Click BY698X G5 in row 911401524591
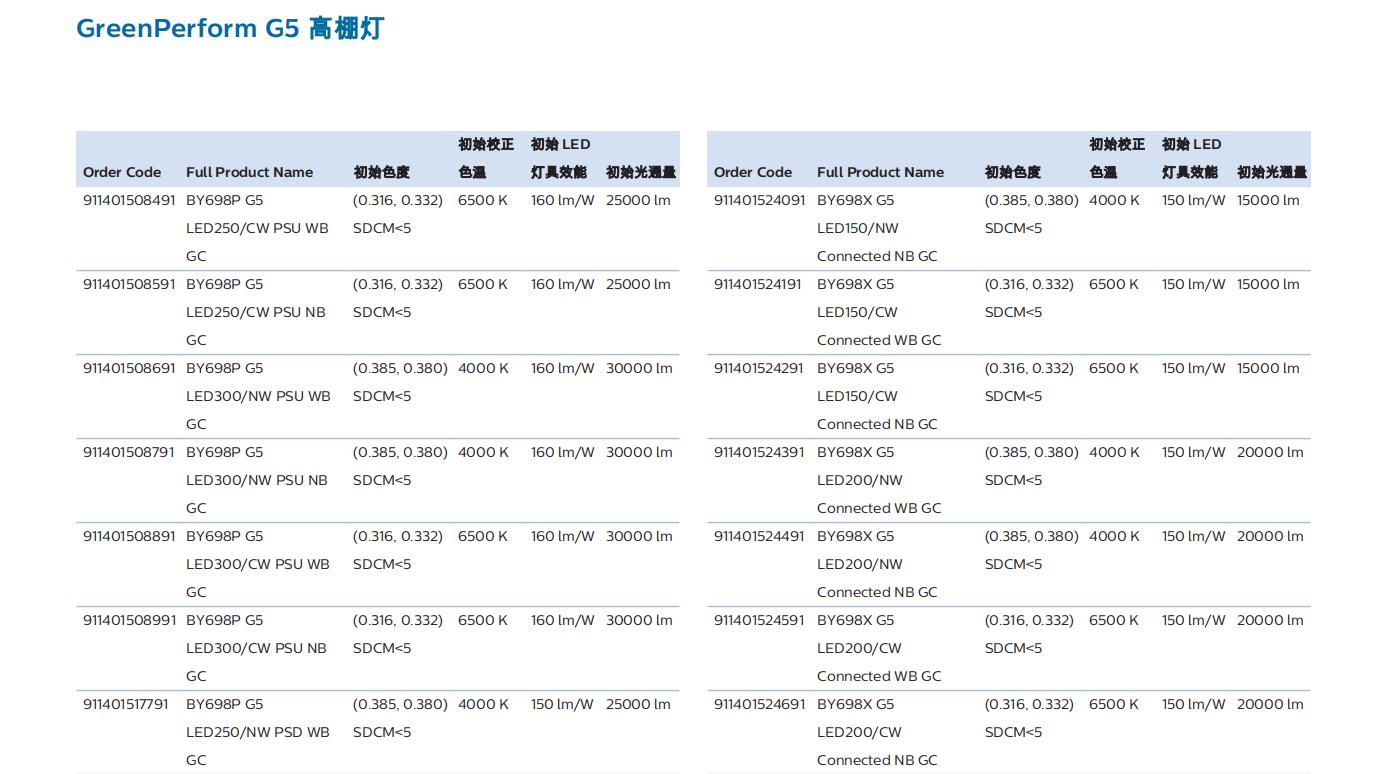 click(x=855, y=620)
